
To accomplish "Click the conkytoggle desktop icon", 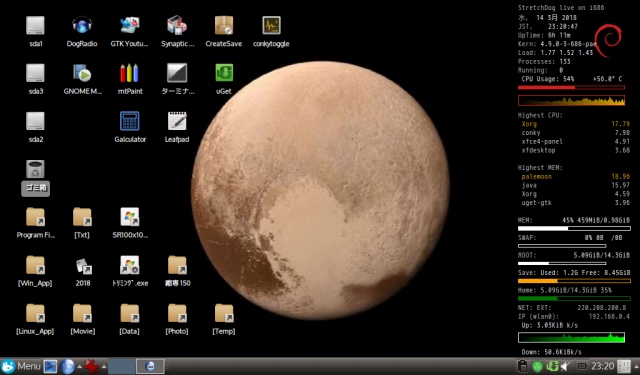I will pos(271,26).
